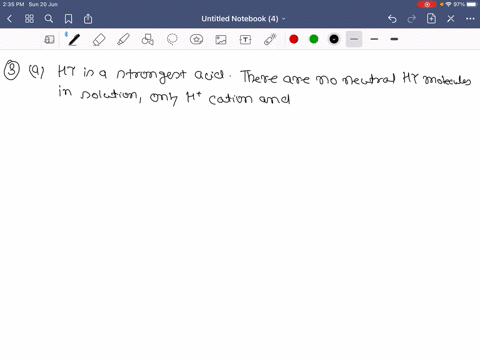Add a new page to the notebook
This screenshot has width=480, height=360.
tap(431, 19)
